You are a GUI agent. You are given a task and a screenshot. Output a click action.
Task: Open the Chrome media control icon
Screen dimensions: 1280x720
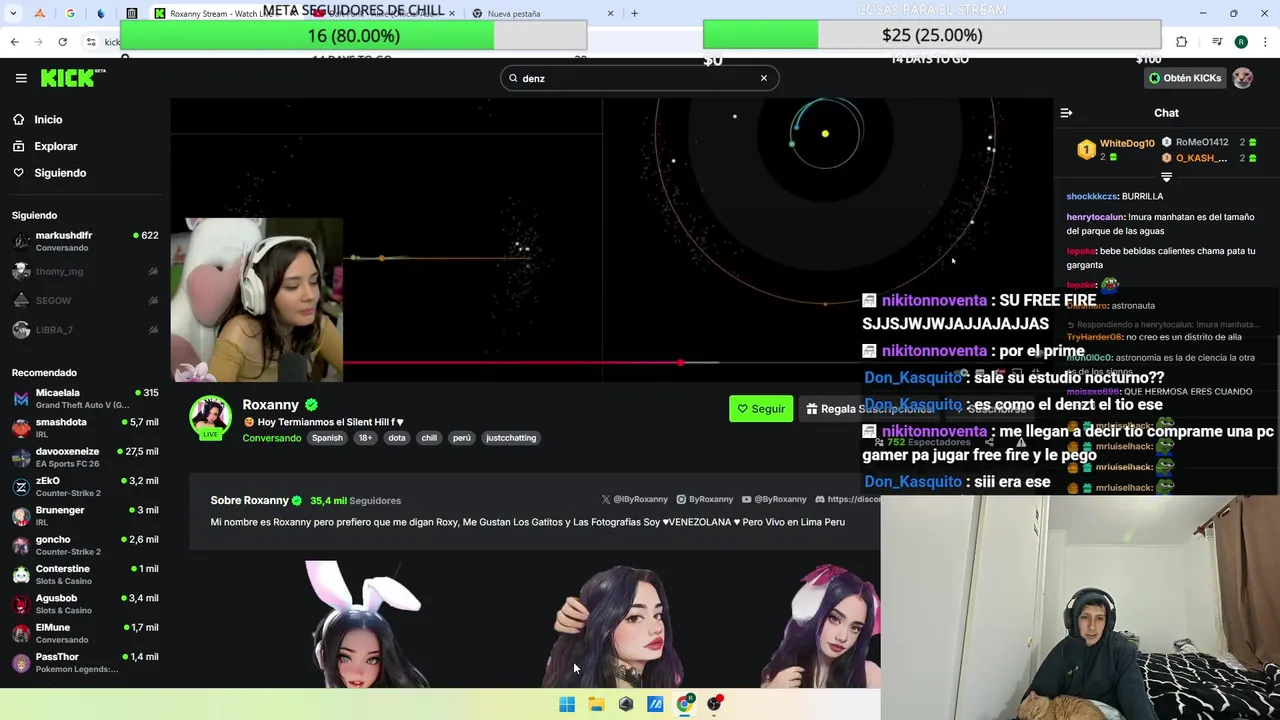click(x=1217, y=42)
